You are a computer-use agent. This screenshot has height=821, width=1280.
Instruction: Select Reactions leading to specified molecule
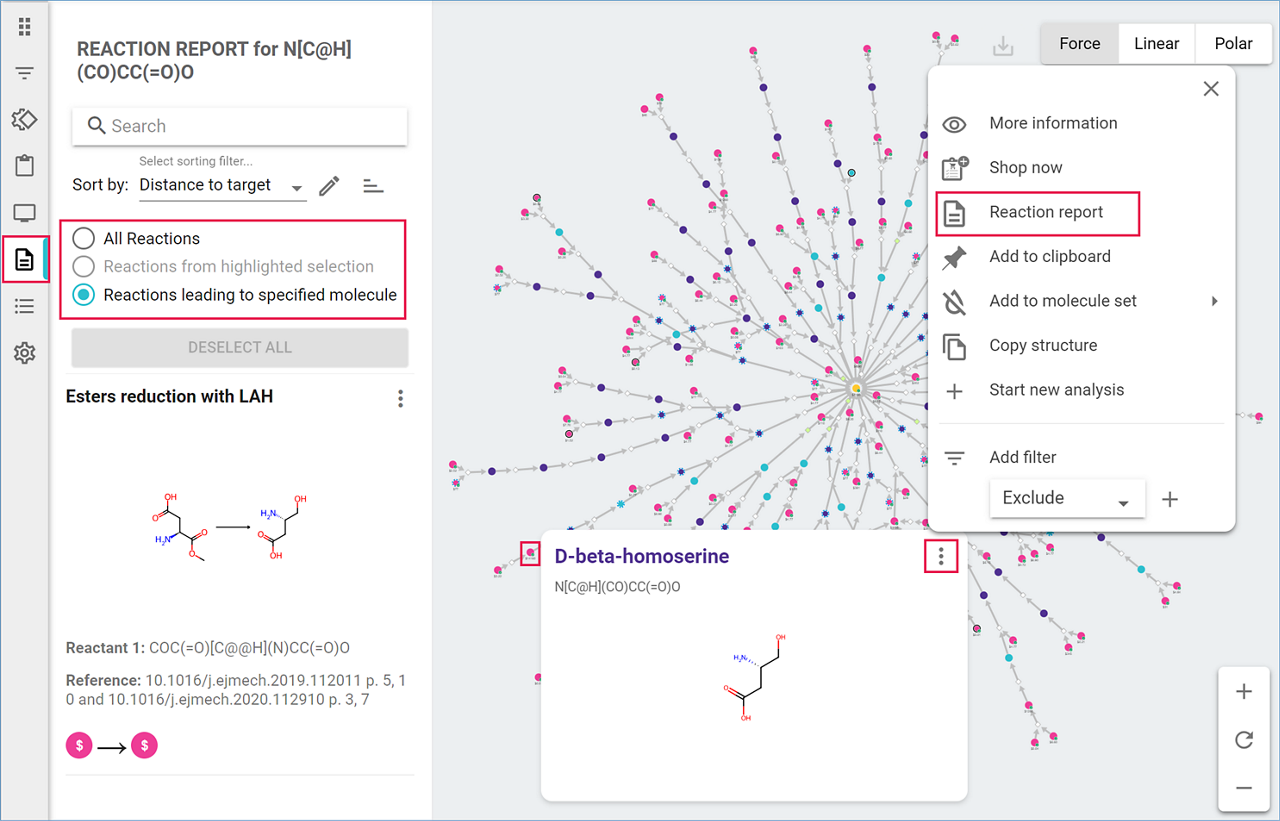click(84, 295)
